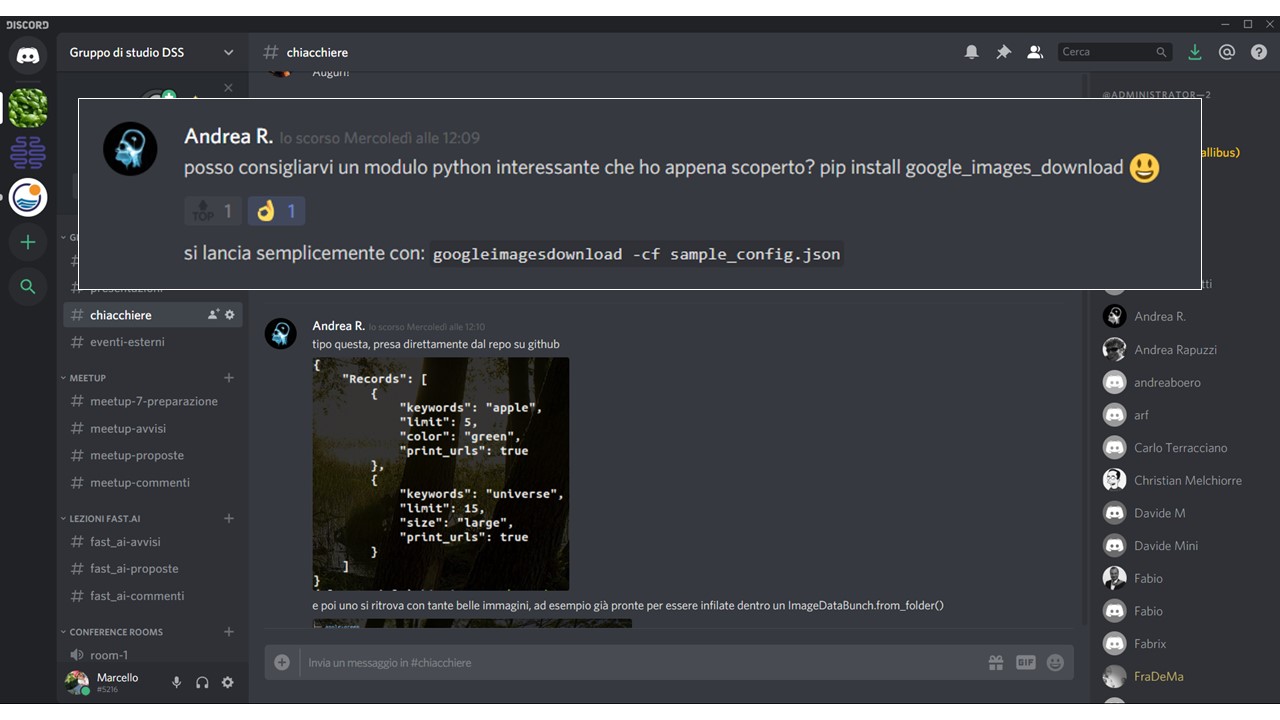1280x720 pixels.
Task: Open server discovery search icon
Action: [28, 287]
